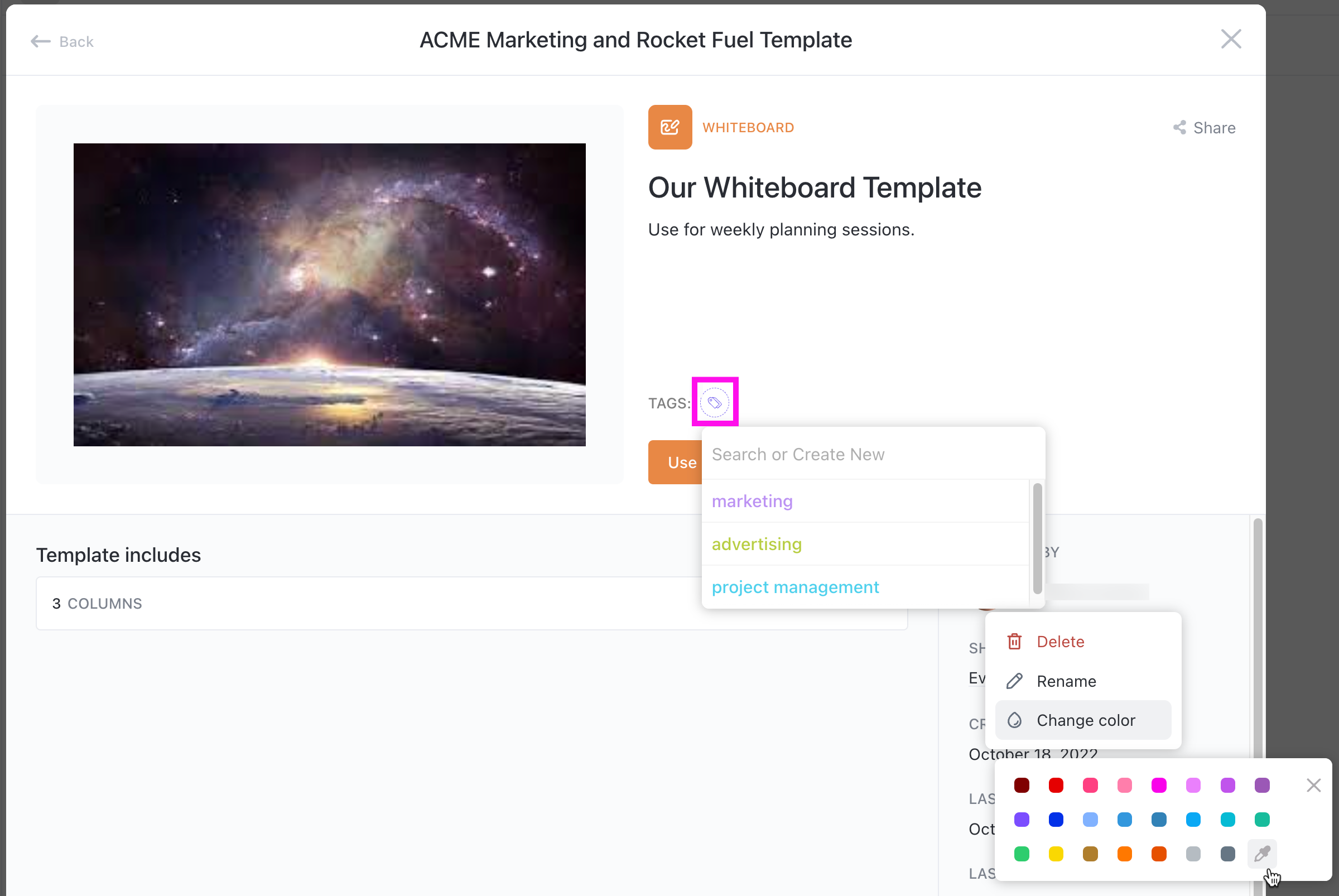Viewport: 1339px width, 896px height.
Task: Open the Delete option in context menu
Action: pyautogui.click(x=1060, y=641)
